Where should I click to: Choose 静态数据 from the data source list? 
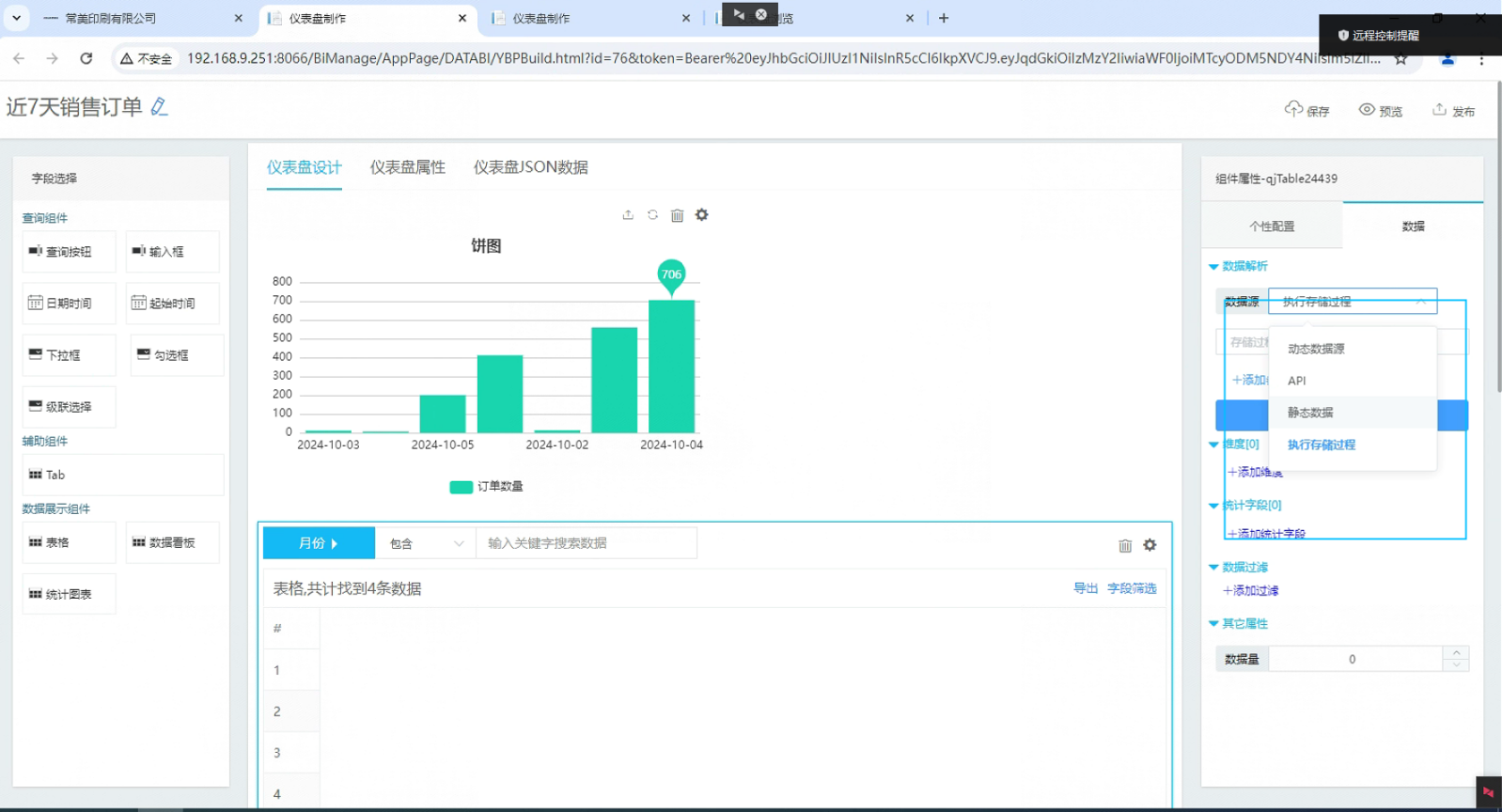point(1353,413)
